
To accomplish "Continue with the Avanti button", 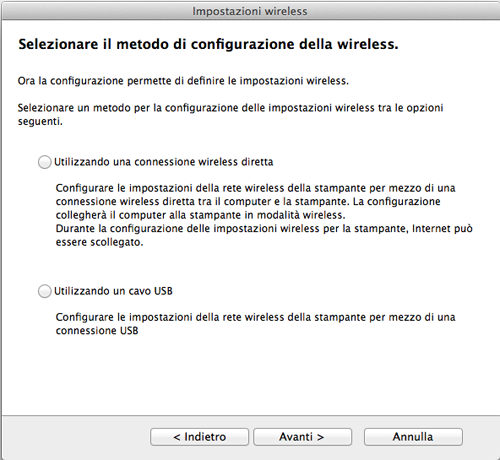I will [x=302, y=437].
